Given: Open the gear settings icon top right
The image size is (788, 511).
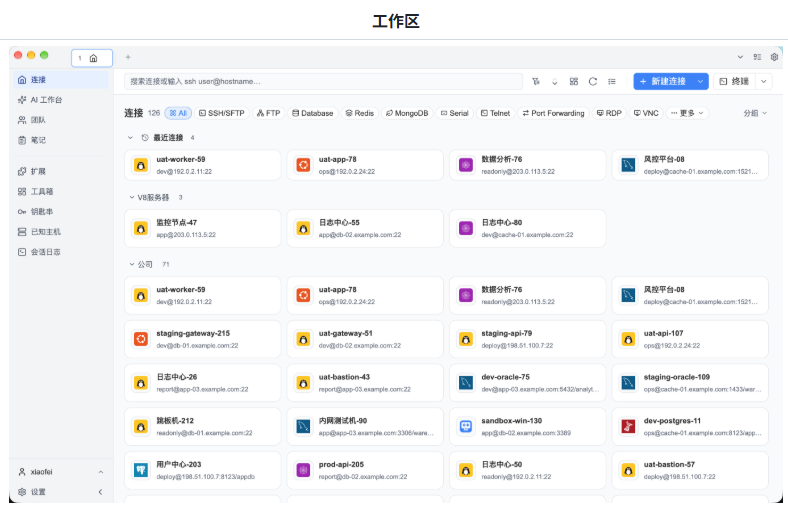Looking at the screenshot, I should coord(774,57).
